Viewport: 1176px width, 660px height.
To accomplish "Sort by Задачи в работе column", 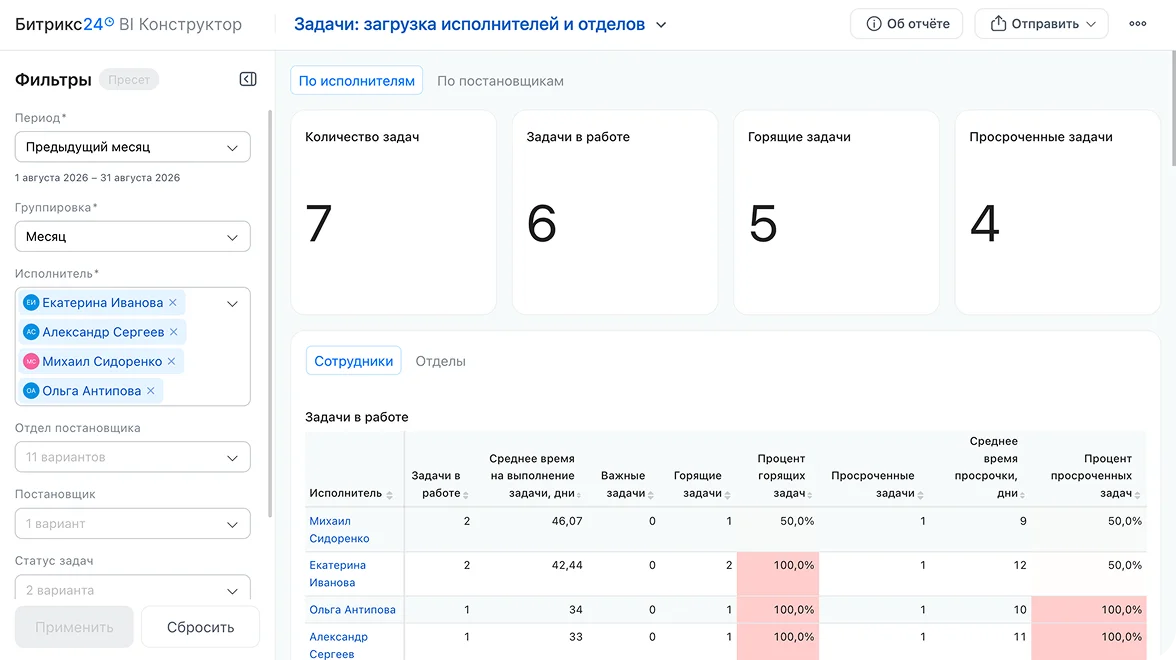I will tap(466, 495).
